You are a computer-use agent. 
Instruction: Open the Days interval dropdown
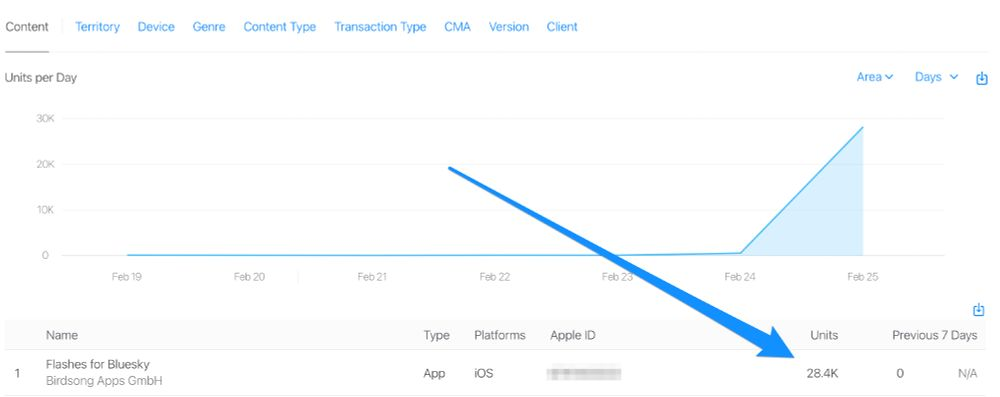coord(936,77)
